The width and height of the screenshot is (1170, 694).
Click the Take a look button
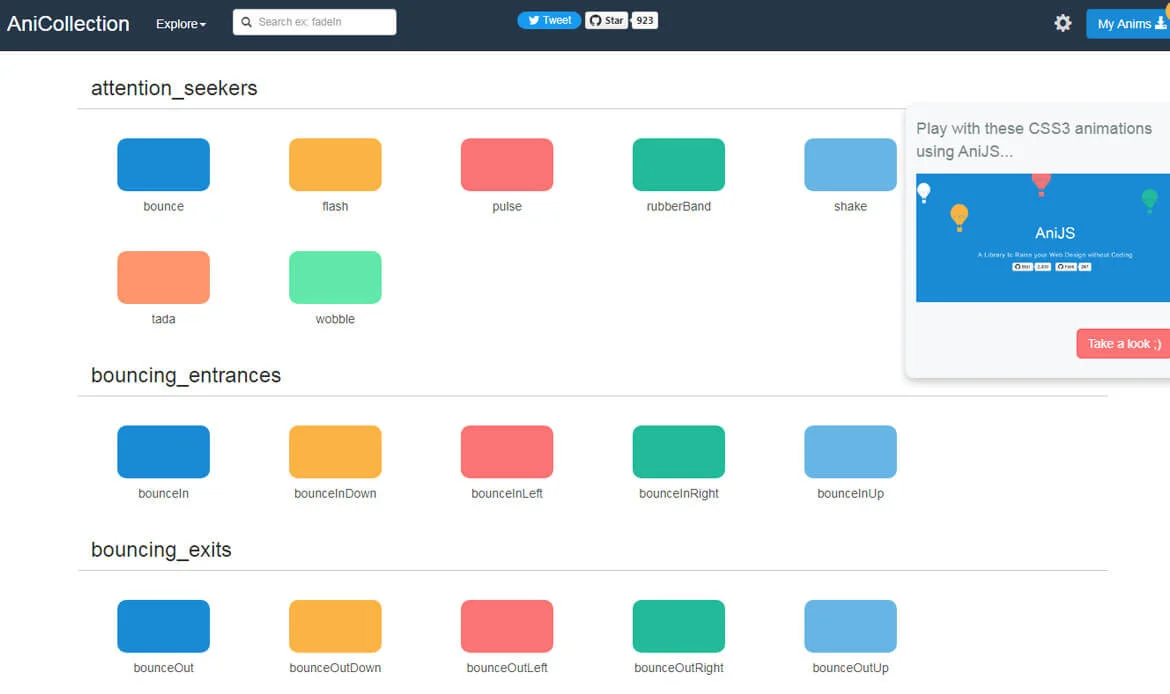click(1124, 343)
